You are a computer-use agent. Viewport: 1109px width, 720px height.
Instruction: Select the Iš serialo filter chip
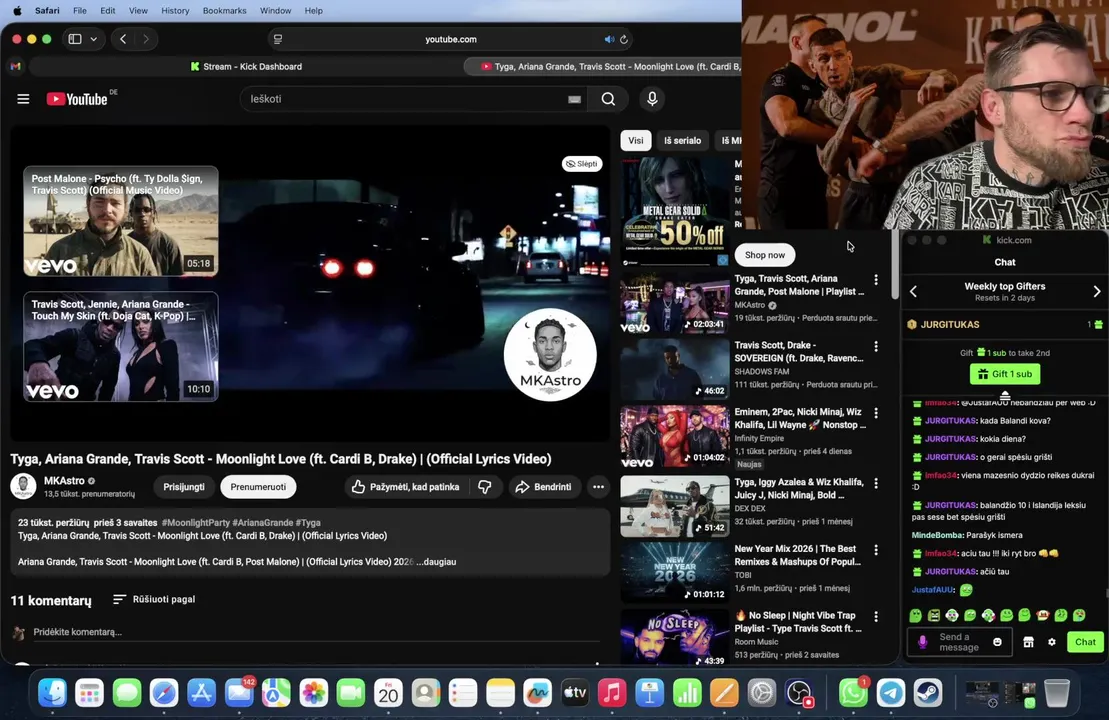pyautogui.click(x=683, y=140)
